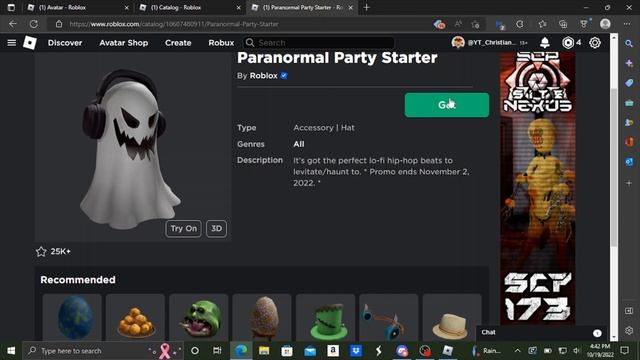Open the Roblox notifications bell

click(544, 42)
